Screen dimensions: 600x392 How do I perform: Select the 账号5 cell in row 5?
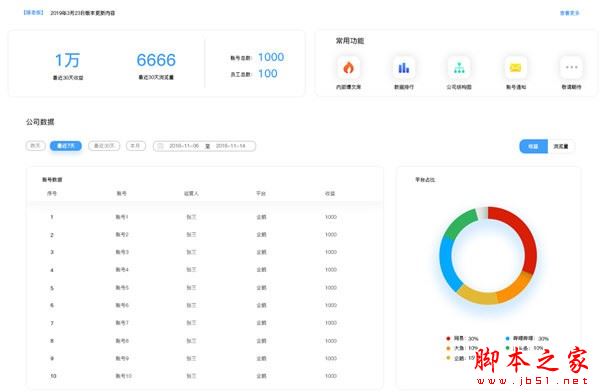pyautogui.click(x=122, y=288)
